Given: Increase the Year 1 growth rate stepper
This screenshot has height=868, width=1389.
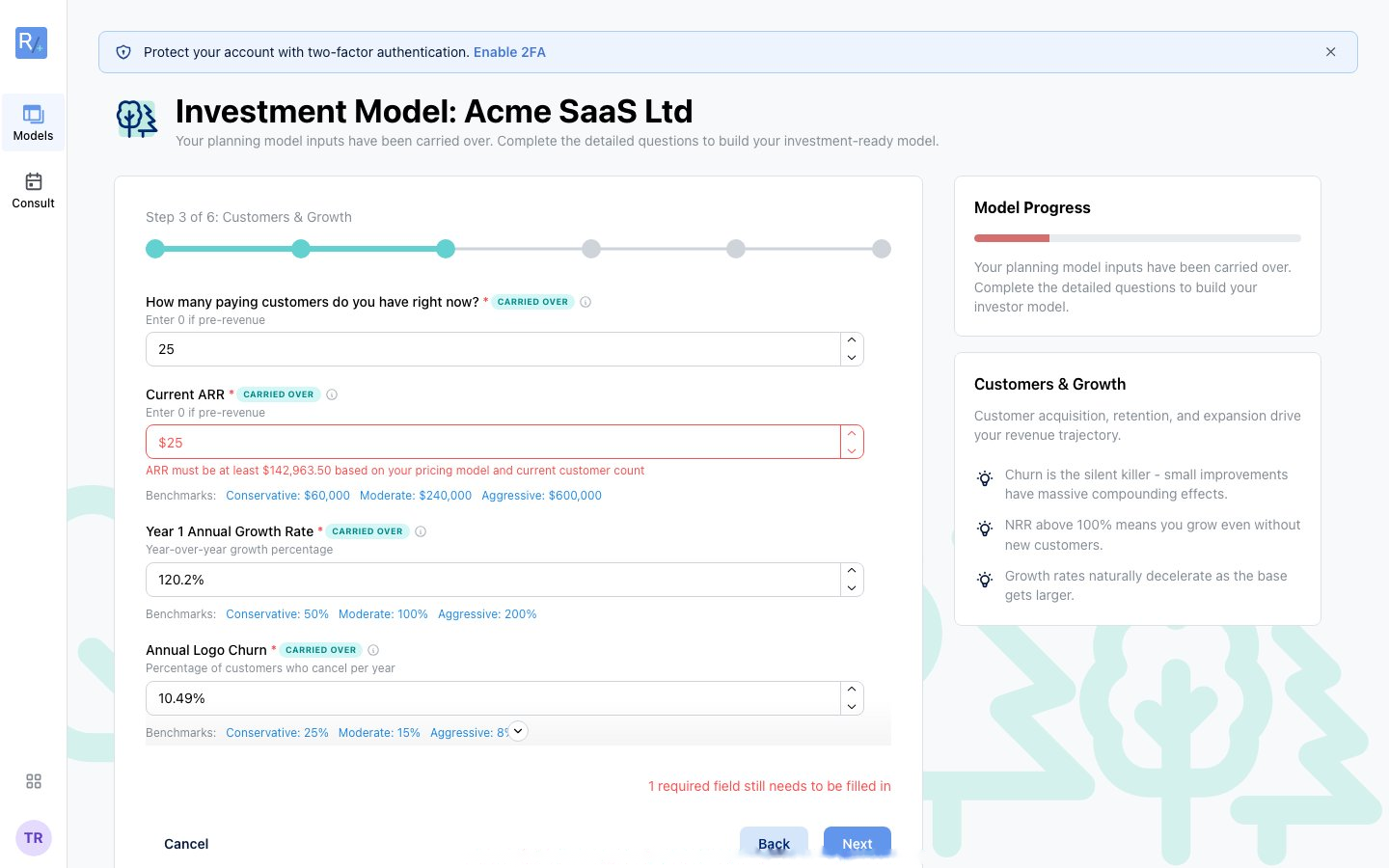Looking at the screenshot, I should coord(852,571).
